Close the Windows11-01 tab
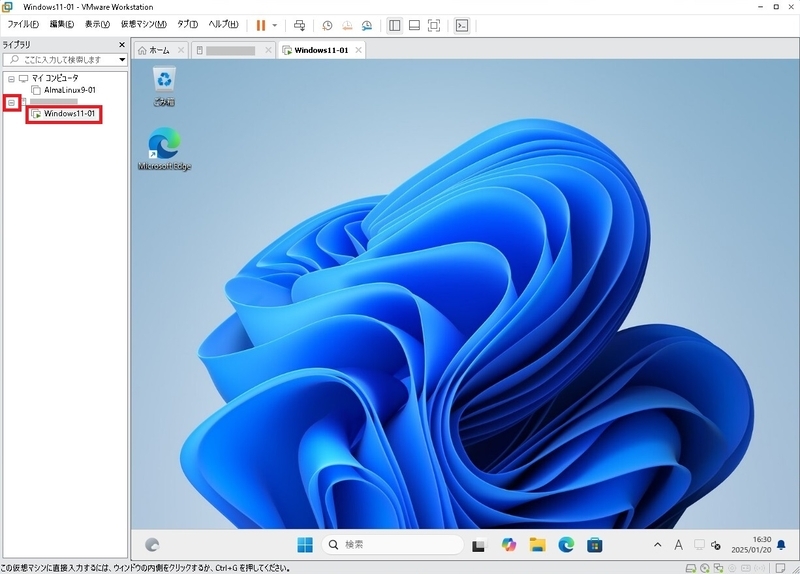 [359, 50]
